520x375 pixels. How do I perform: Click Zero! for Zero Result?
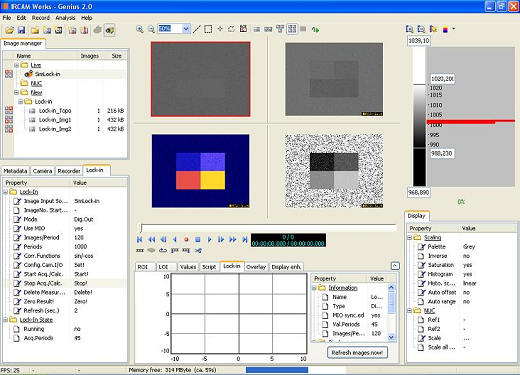click(80, 301)
